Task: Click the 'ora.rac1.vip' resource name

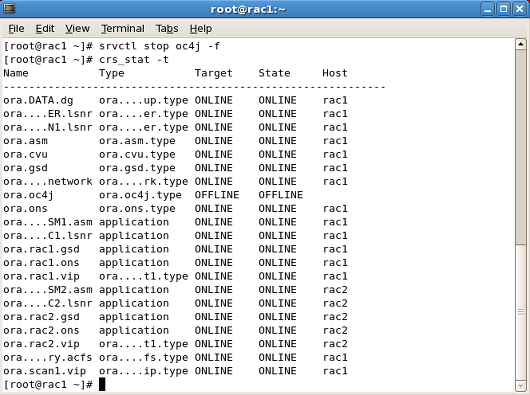Action: click(x=42, y=276)
